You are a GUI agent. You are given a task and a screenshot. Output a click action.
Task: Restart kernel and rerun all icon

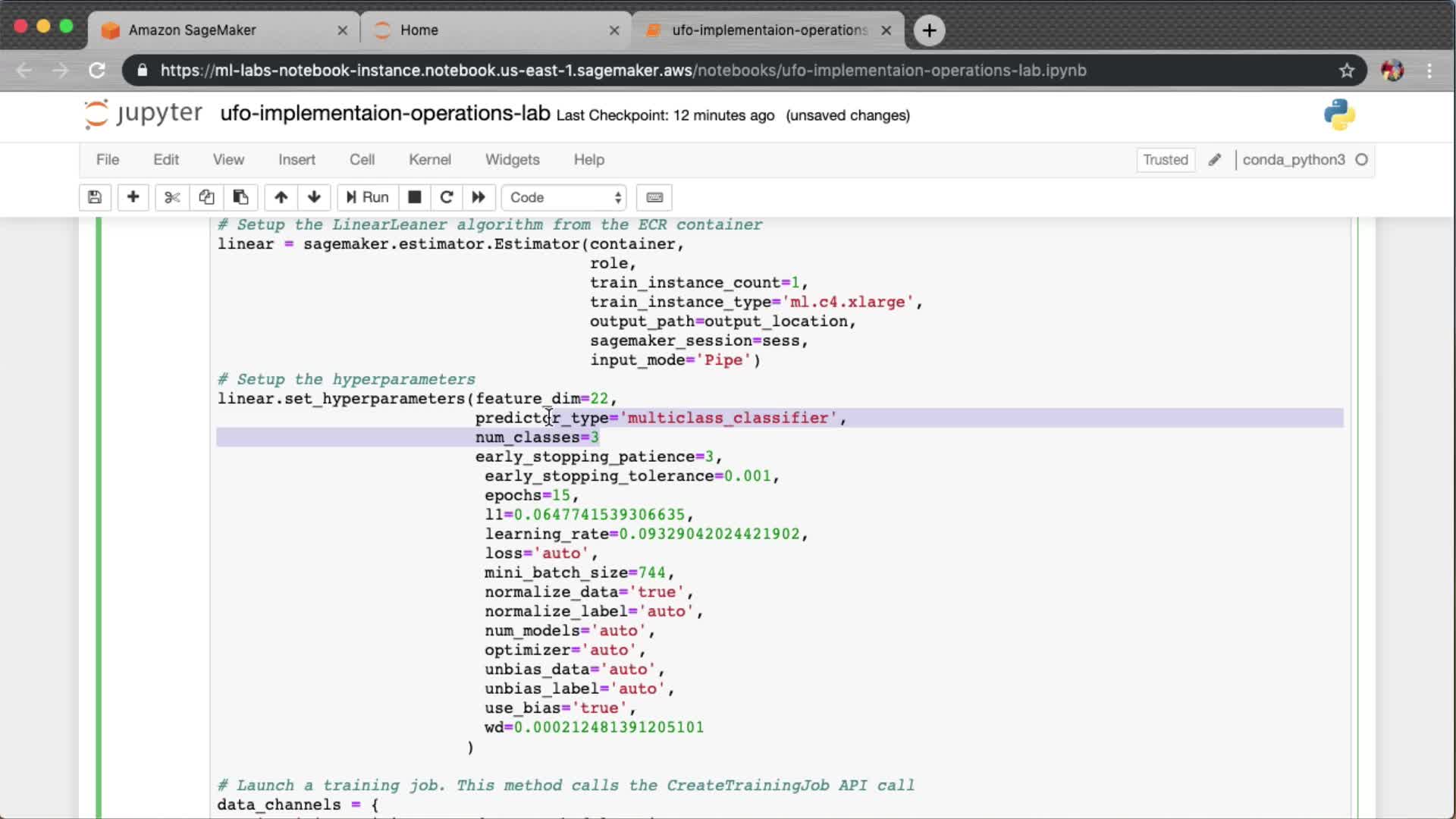pyautogui.click(x=479, y=197)
